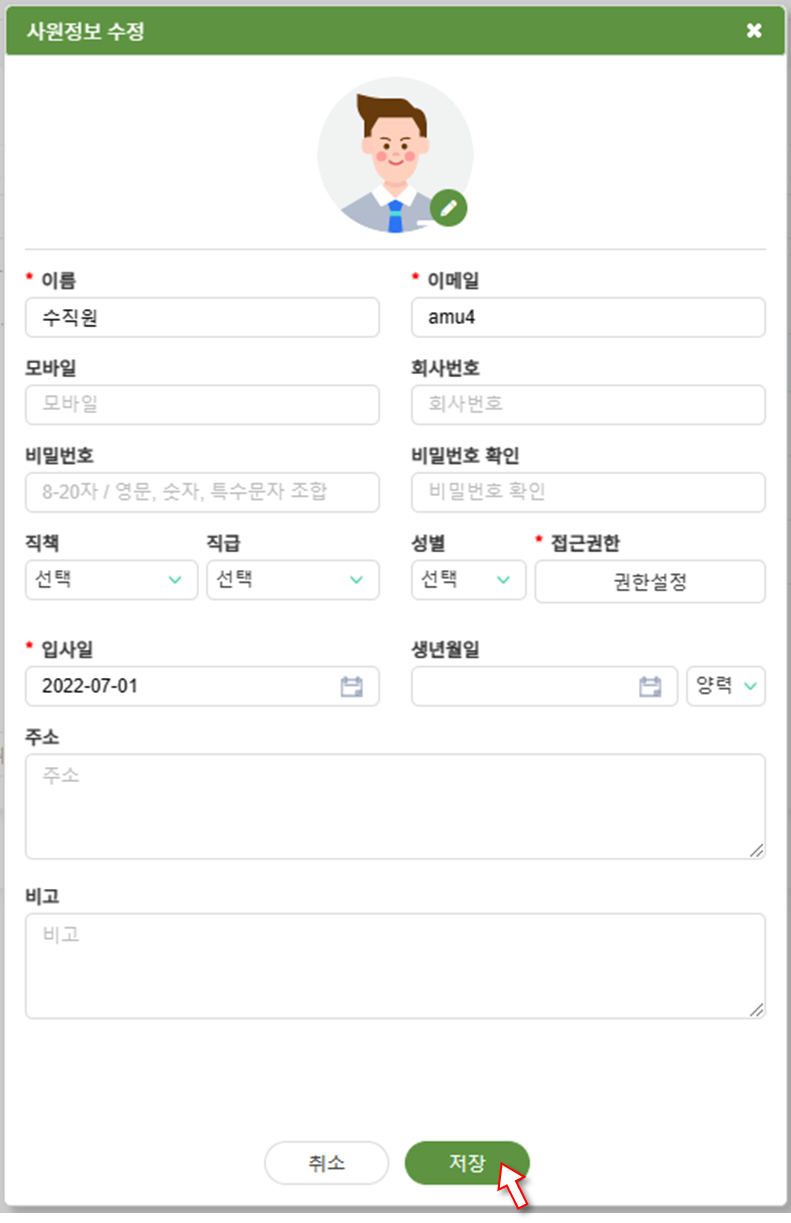Focus the 이름 field containing 수직원

(202, 317)
